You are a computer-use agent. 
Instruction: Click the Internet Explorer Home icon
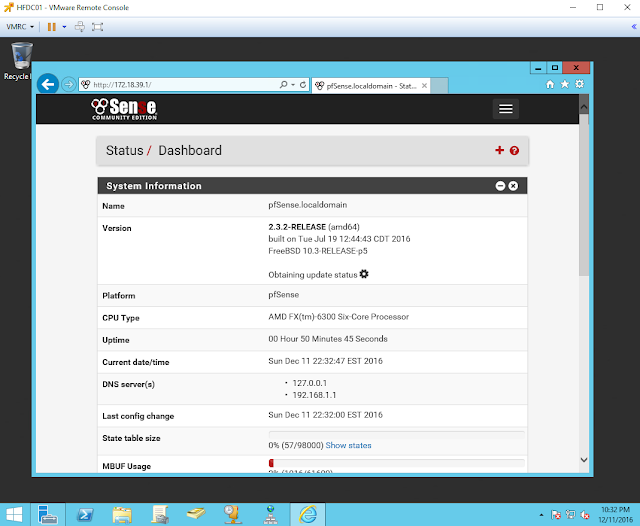[550, 84]
